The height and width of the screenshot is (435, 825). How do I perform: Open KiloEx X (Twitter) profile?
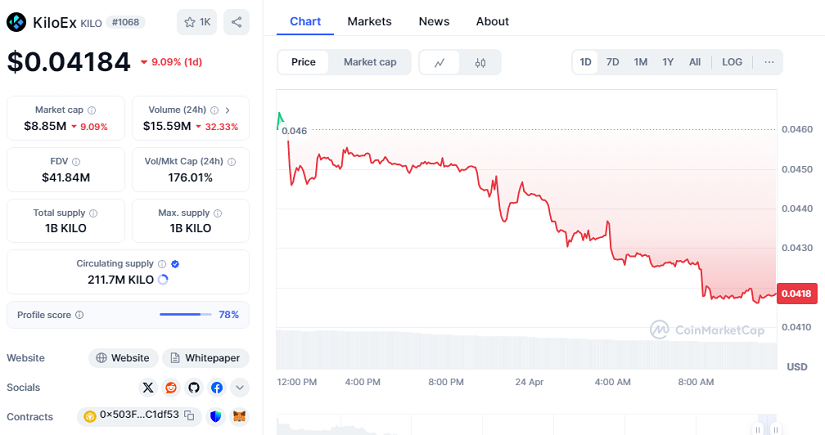[x=149, y=387]
